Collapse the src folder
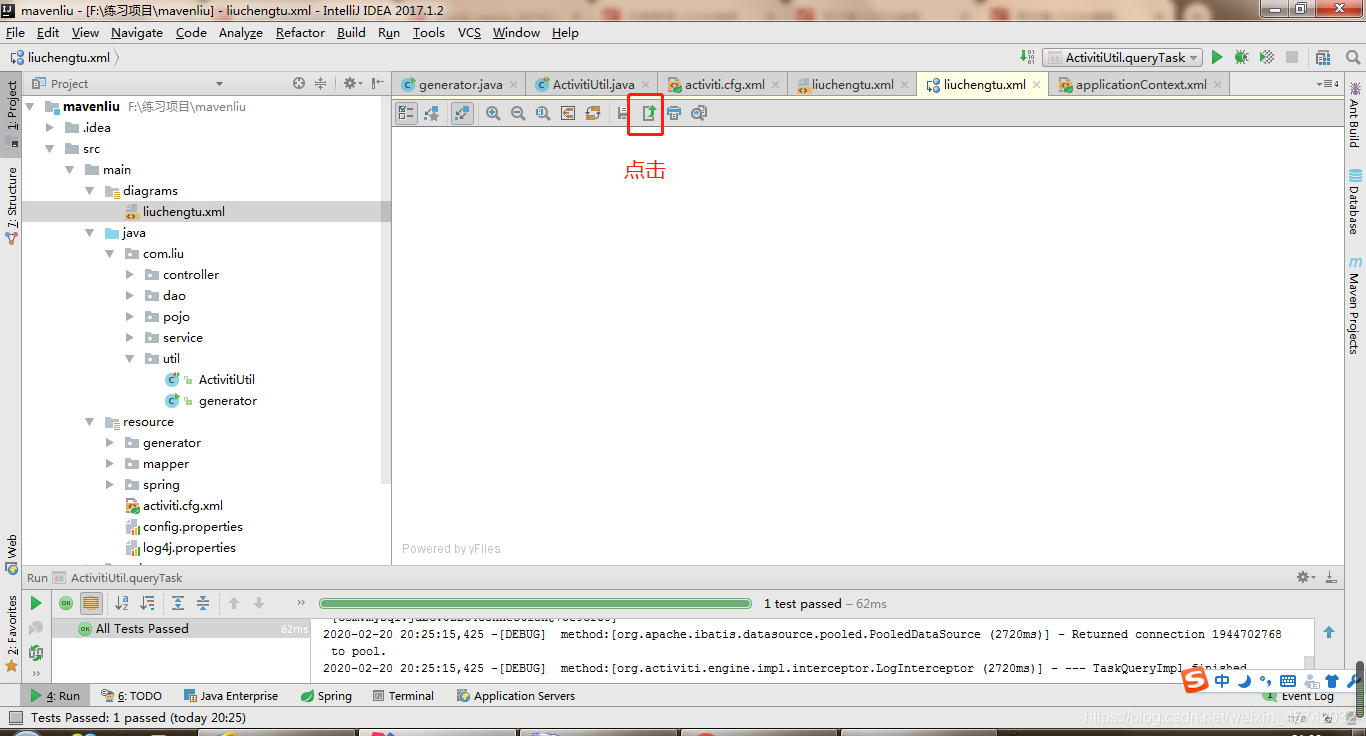Screen dimensions: 1366x736 point(50,148)
